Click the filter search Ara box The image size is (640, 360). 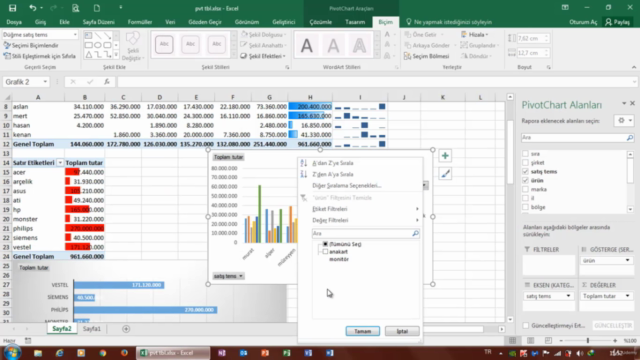tap(362, 233)
